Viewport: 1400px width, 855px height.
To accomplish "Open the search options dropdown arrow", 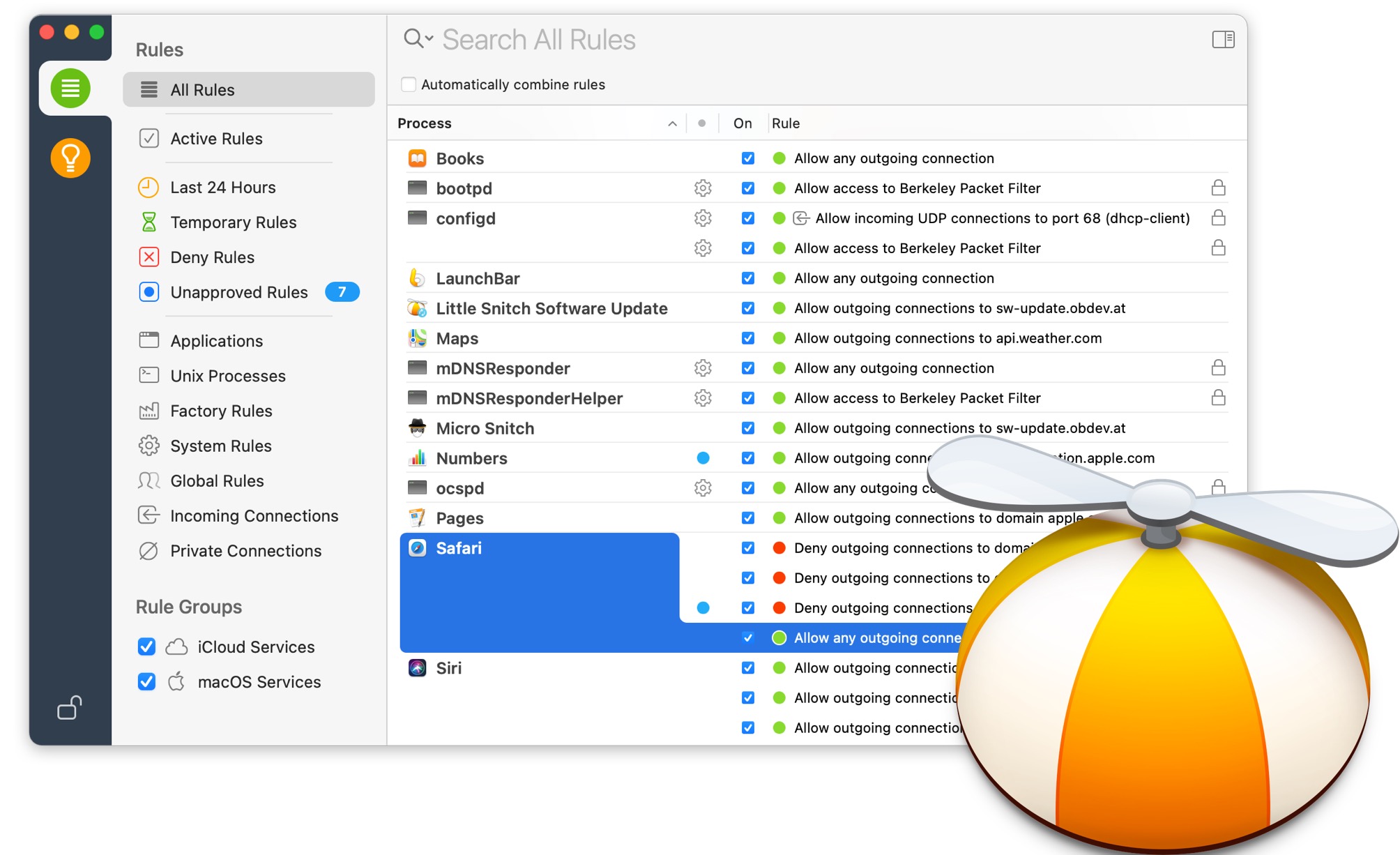I will pos(429,38).
